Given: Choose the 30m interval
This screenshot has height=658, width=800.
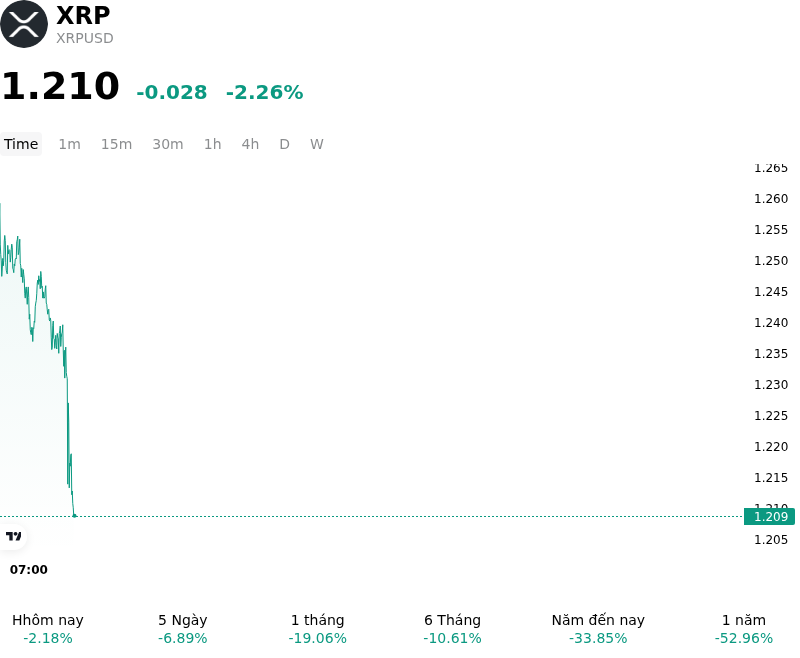Looking at the screenshot, I should pyautogui.click(x=168, y=144).
